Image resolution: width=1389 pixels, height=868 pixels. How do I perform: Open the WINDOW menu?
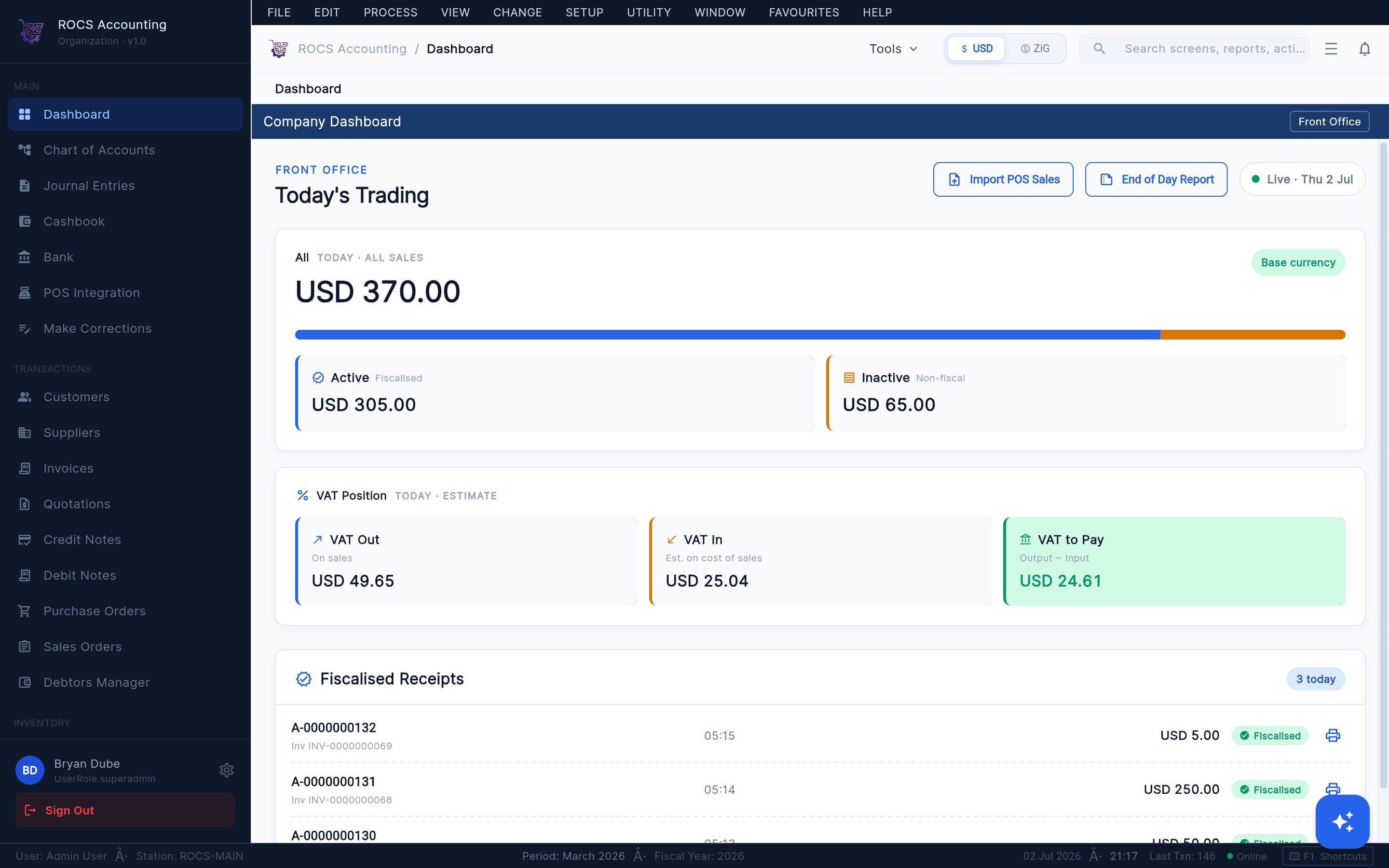click(720, 13)
